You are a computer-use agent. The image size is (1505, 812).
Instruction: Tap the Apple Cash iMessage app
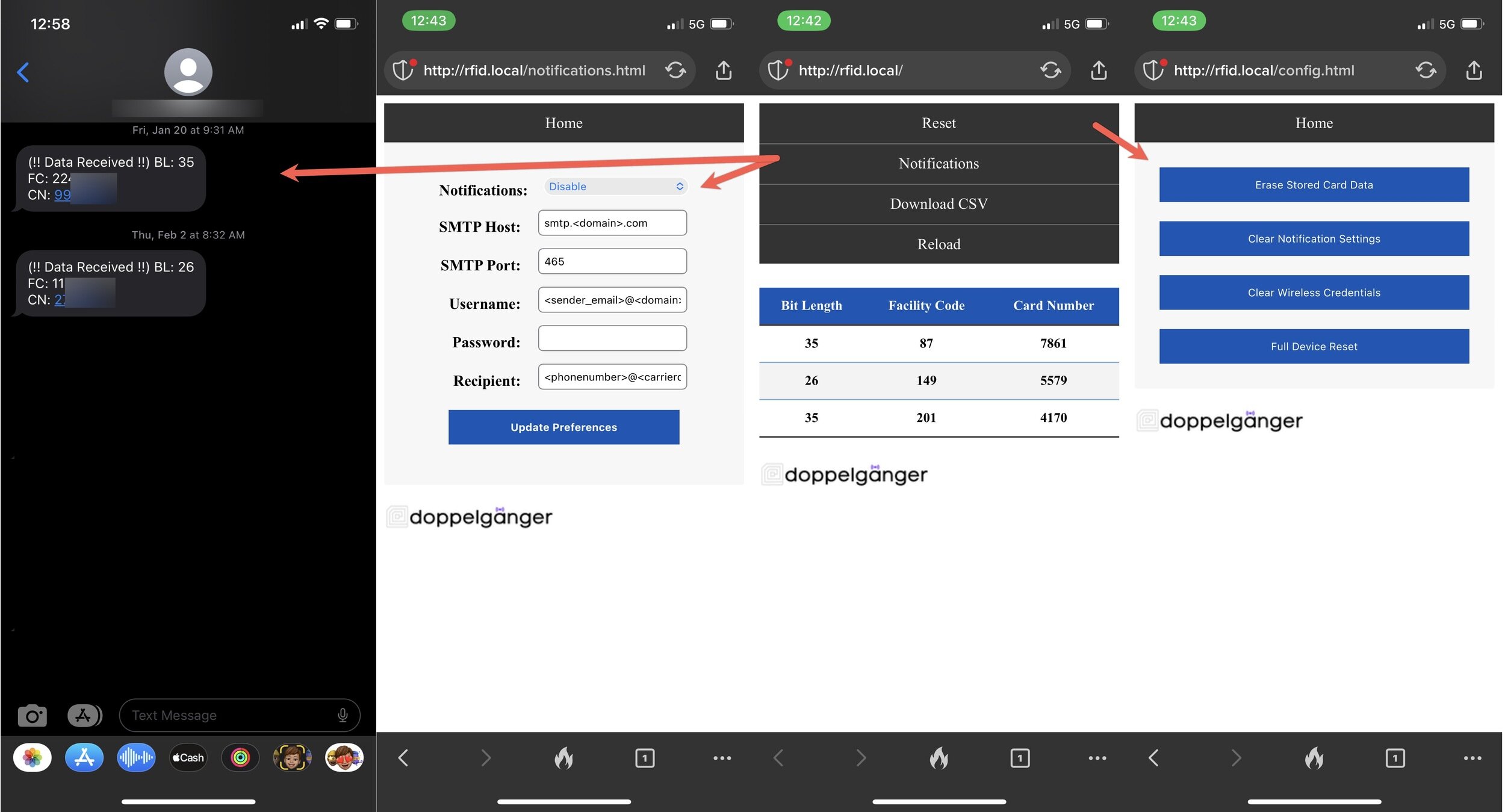(188, 757)
